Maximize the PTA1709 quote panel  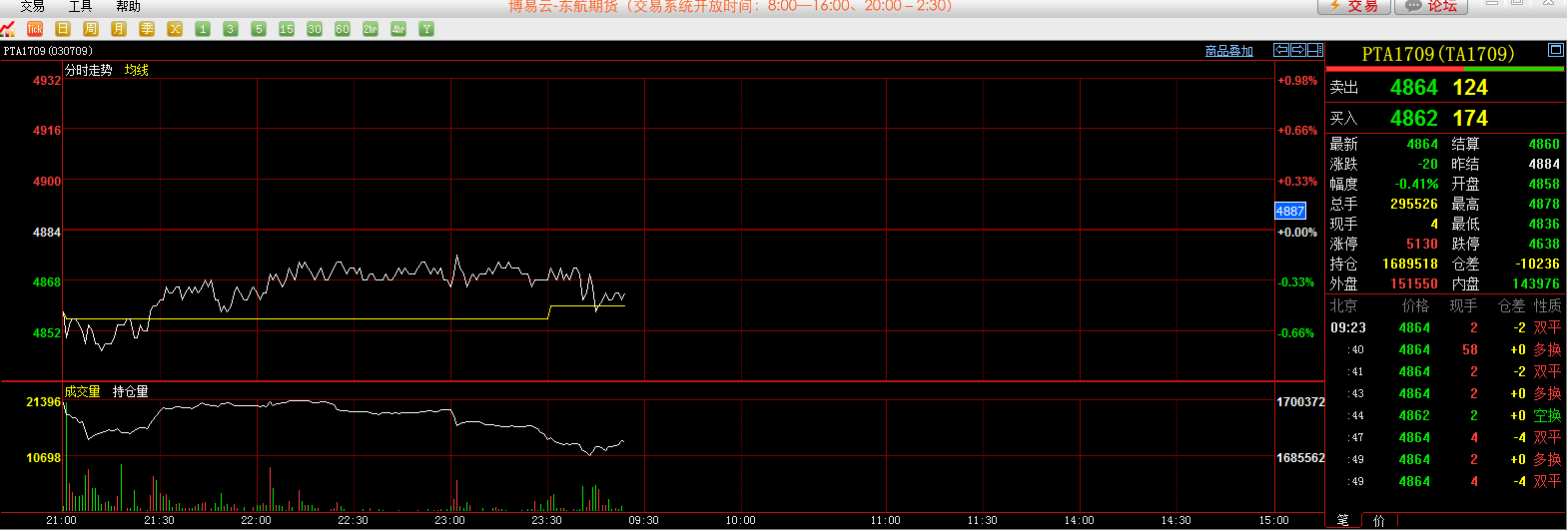click(1555, 50)
